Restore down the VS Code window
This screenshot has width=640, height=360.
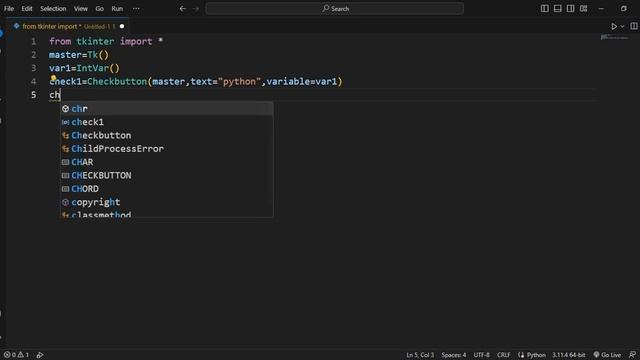coord(624,9)
